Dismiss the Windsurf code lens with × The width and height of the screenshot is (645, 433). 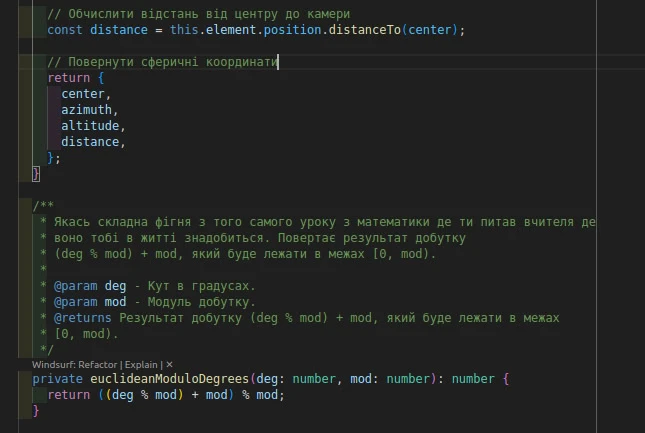170,365
